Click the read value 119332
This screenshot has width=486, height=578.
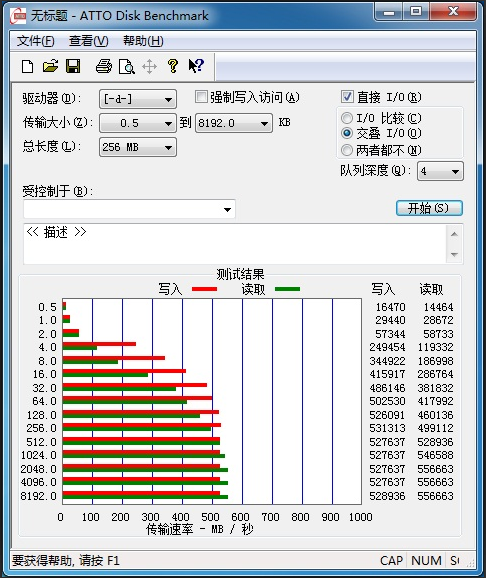[x=435, y=347]
